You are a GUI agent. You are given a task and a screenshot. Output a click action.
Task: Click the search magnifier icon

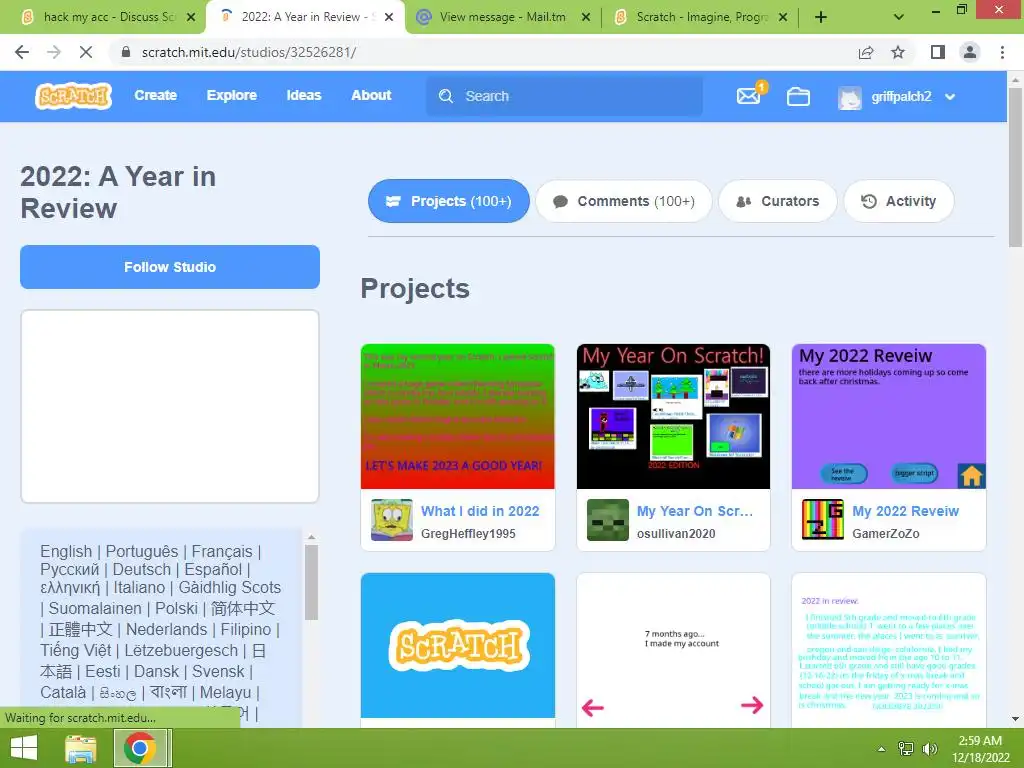(446, 96)
